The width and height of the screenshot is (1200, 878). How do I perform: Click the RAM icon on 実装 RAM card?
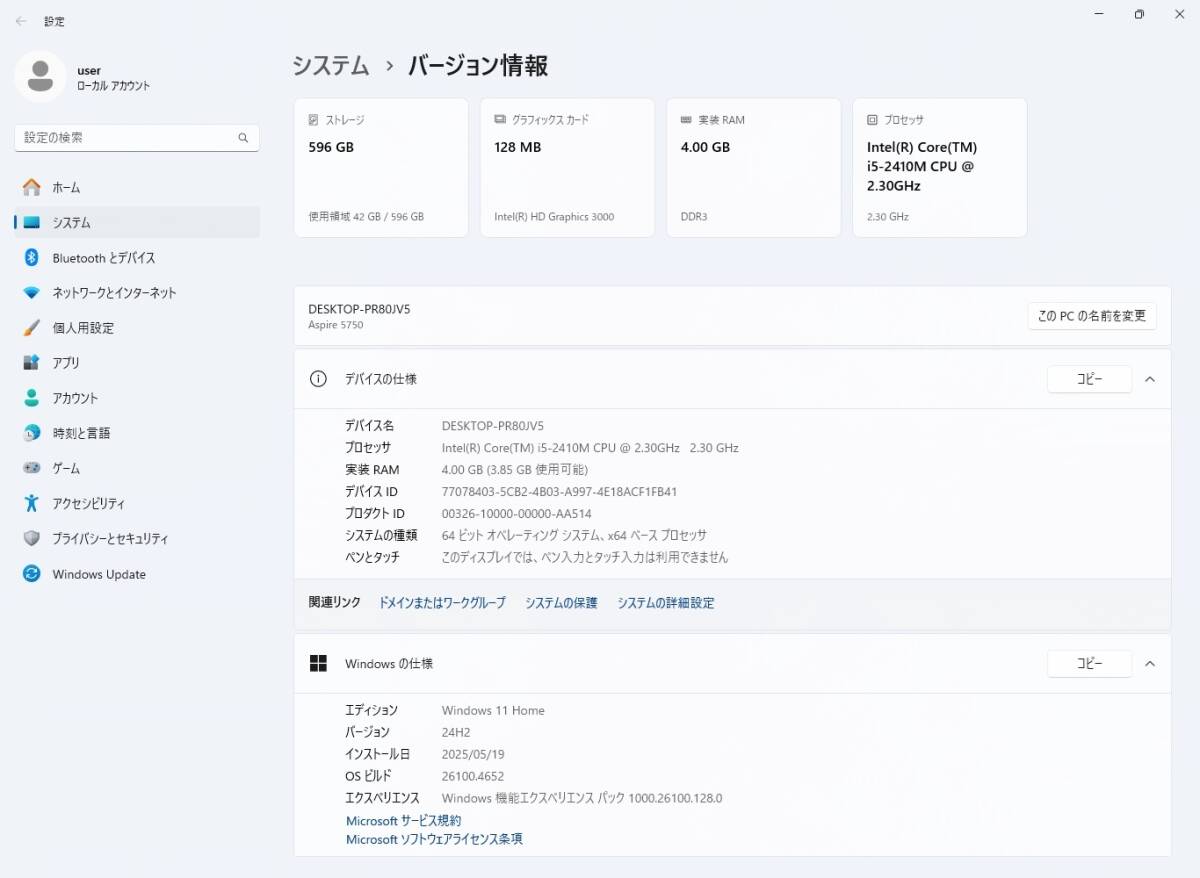(x=686, y=120)
